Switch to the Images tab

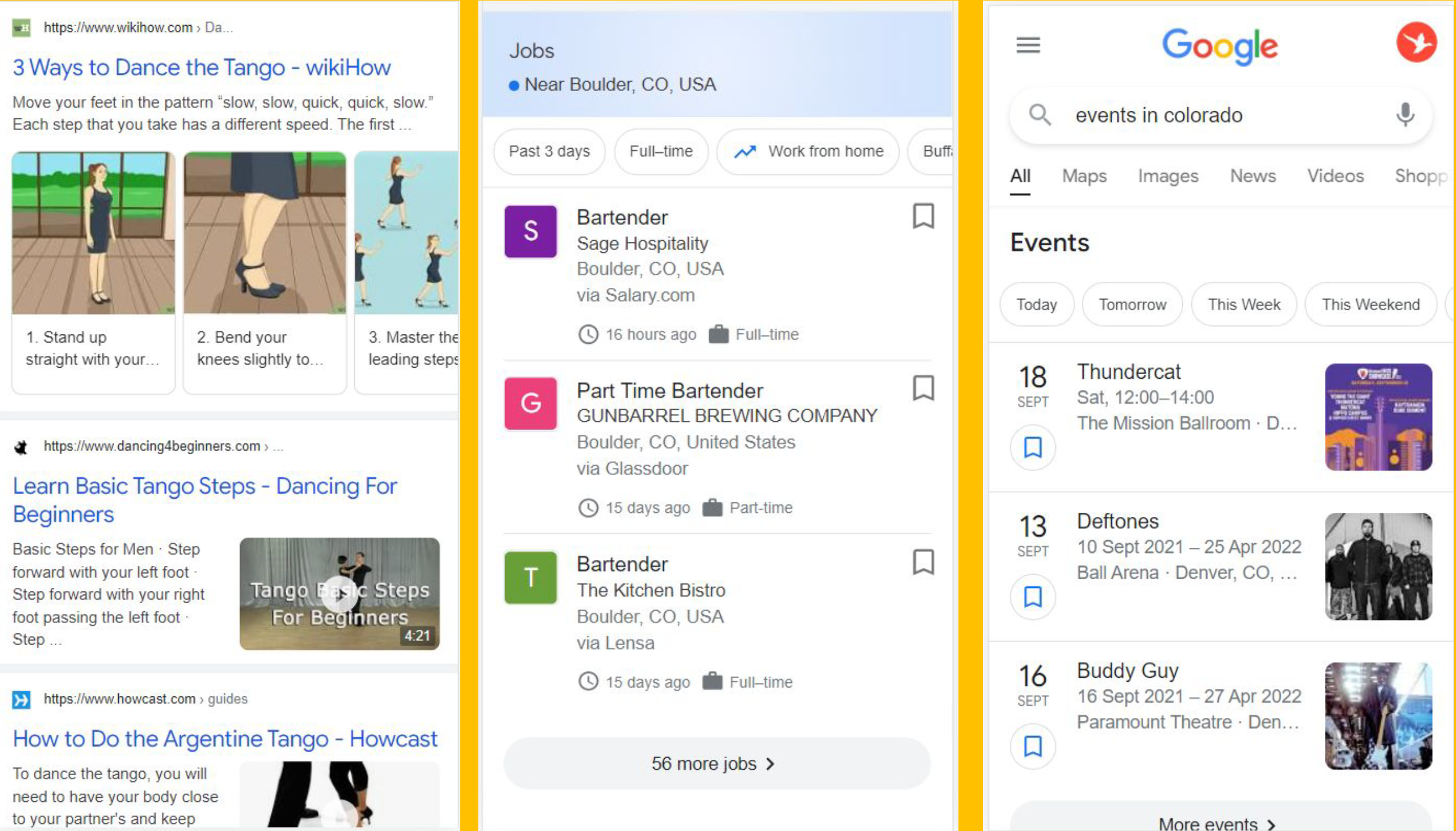click(x=1168, y=176)
